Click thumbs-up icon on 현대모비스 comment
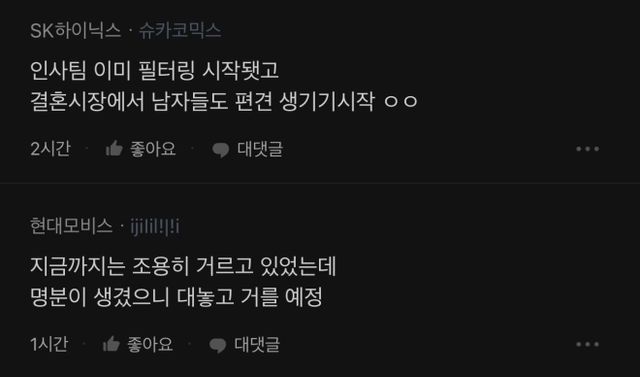Screen dimensions: 640x377 (x=111, y=344)
